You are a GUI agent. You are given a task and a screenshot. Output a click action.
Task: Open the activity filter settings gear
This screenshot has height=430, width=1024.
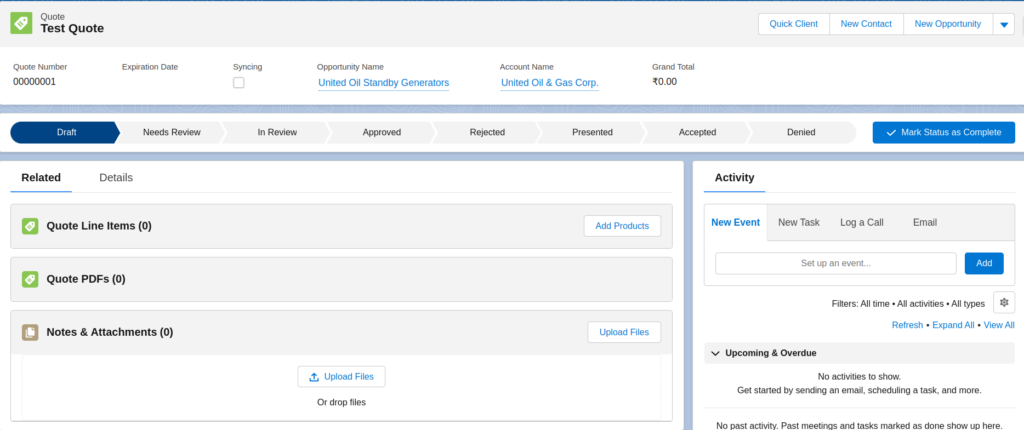point(1004,303)
